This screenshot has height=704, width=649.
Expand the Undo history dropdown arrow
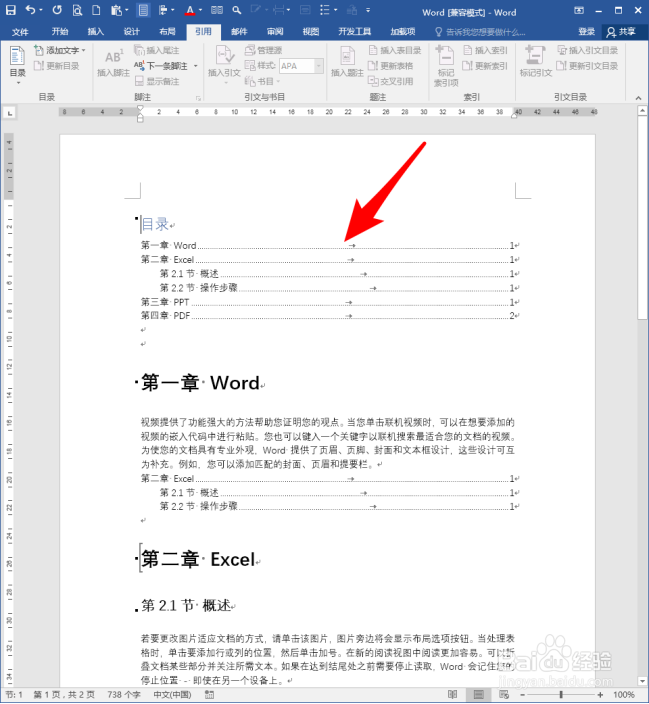tap(41, 10)
